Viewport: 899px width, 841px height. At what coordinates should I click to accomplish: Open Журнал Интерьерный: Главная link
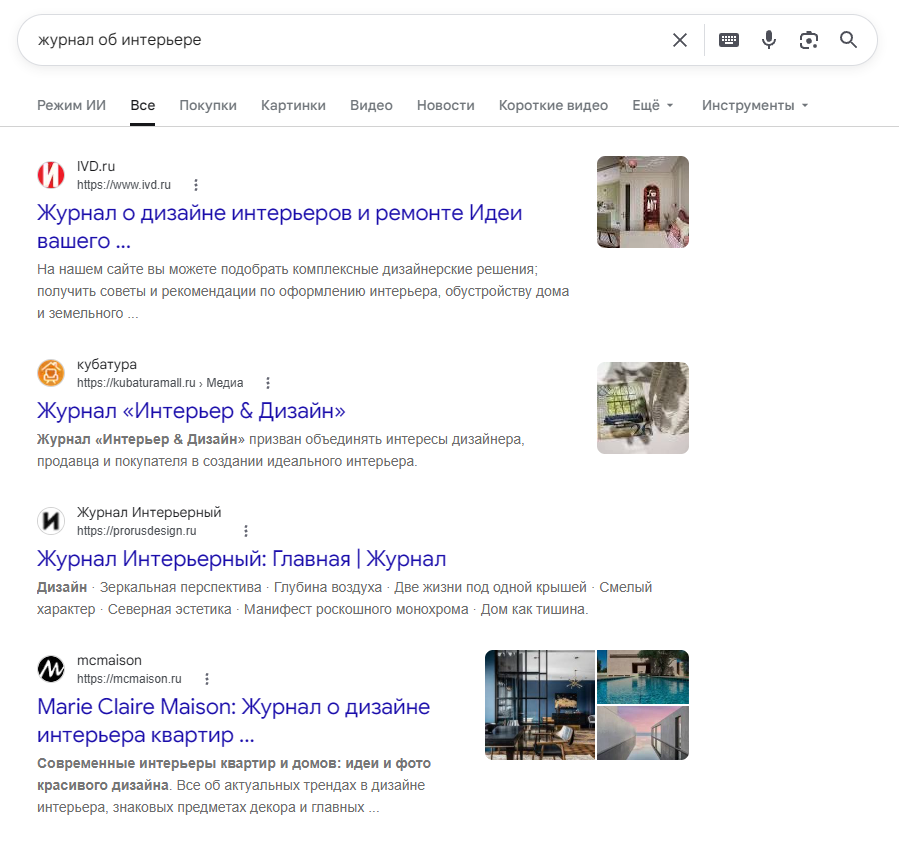[241, 559]
